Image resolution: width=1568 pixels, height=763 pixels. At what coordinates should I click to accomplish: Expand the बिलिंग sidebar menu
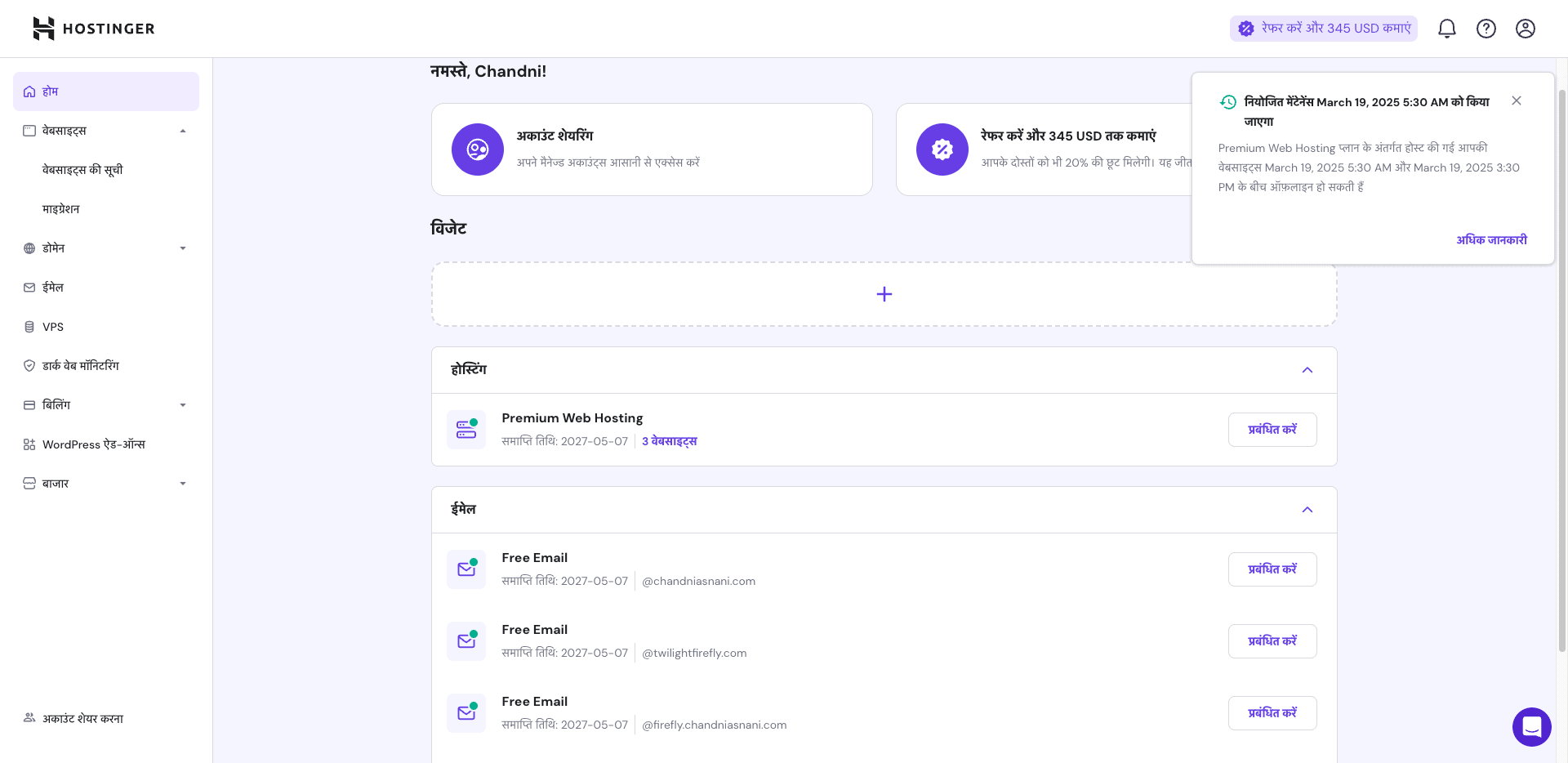point(183,405)
